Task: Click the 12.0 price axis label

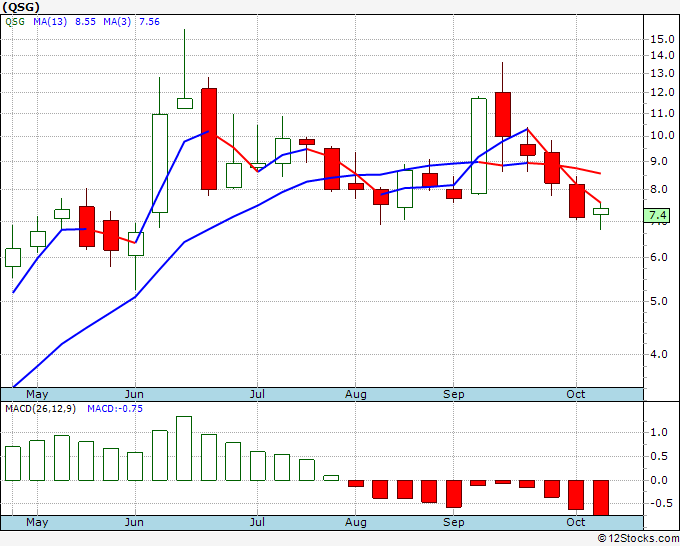Action: pyautogui.click(x=662, y=92)
